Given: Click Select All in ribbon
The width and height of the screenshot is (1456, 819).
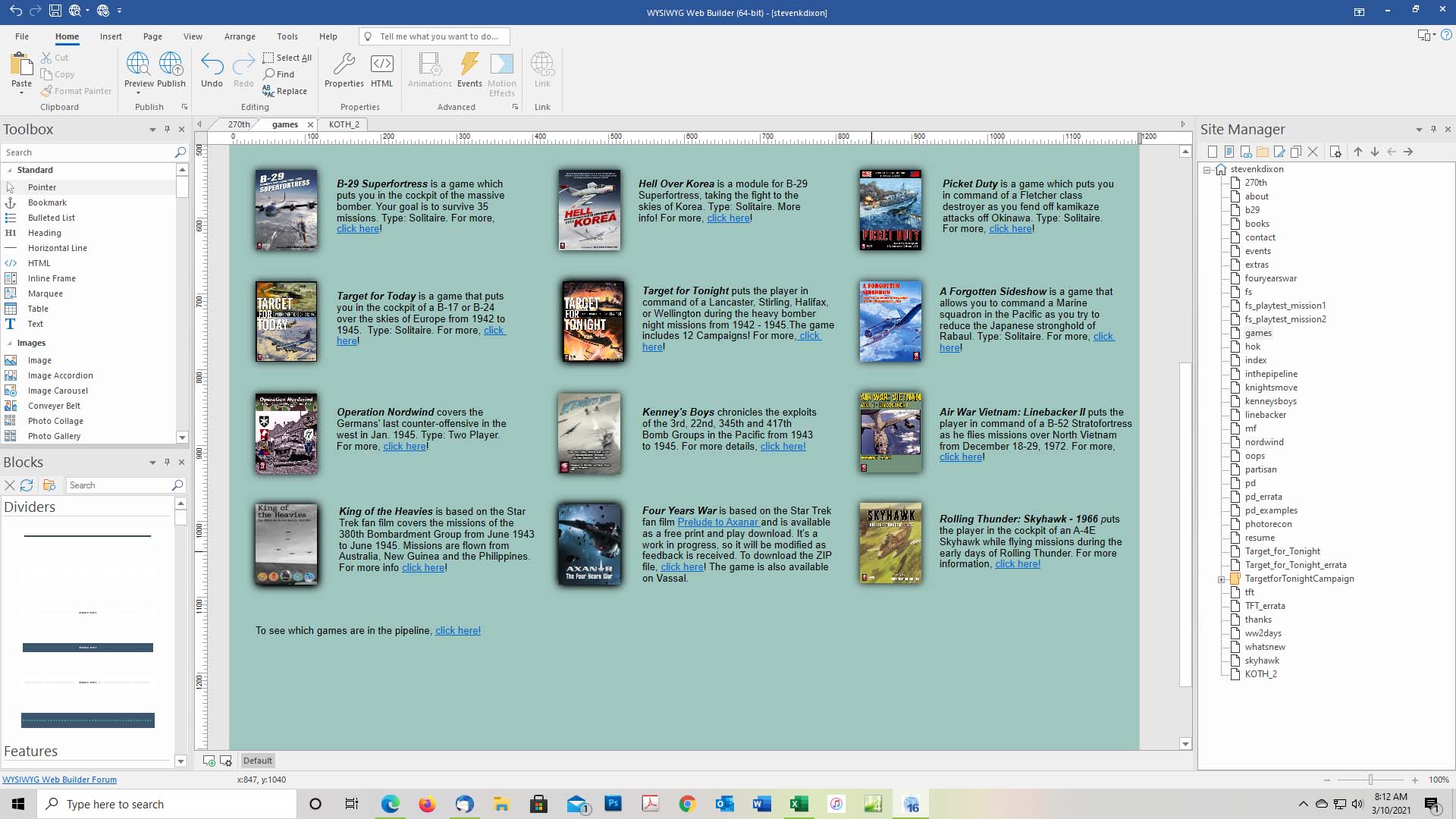Looking at the screenshot, I should click(x=287, y=58).
